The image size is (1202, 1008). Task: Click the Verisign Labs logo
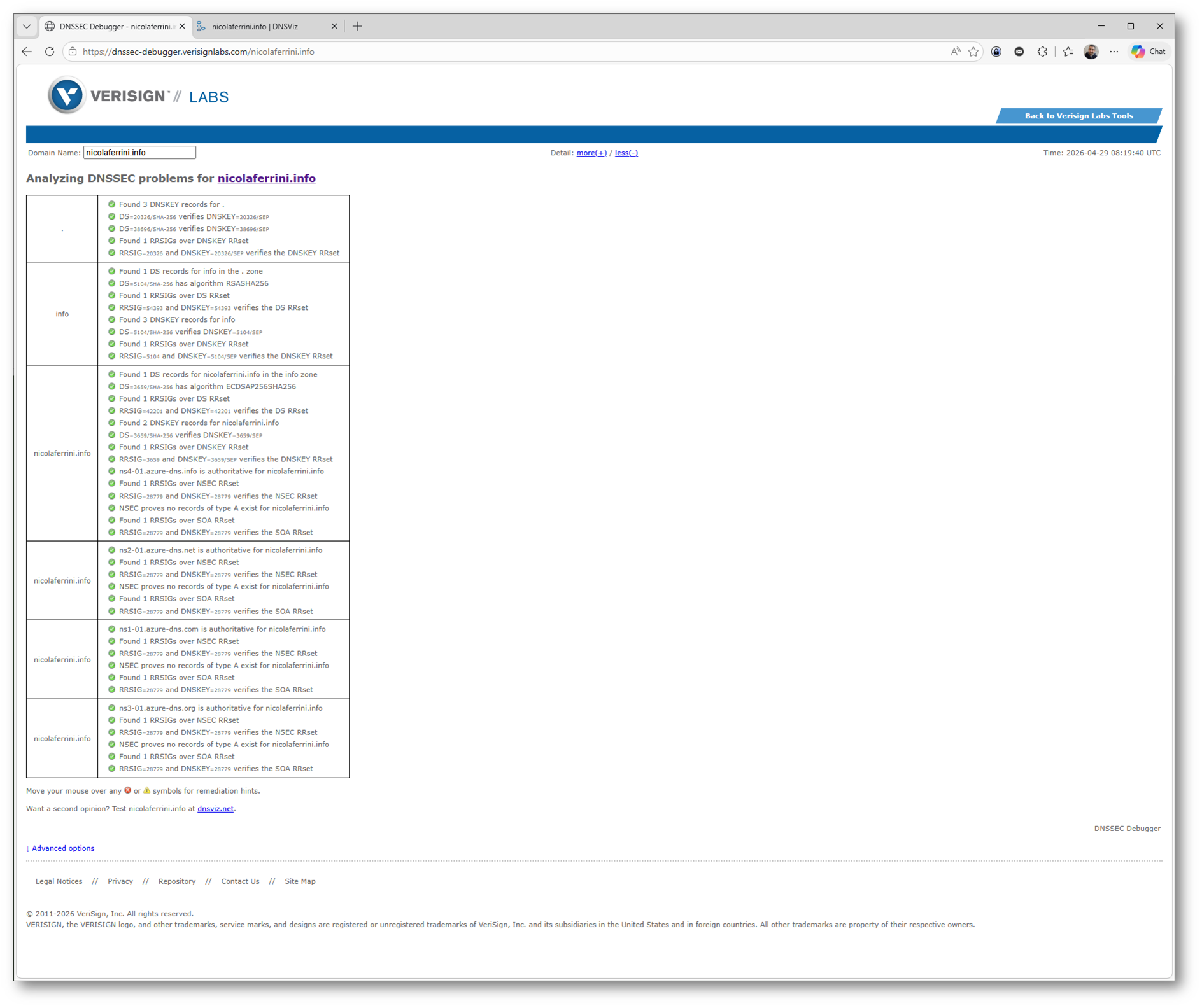[138, 95]
